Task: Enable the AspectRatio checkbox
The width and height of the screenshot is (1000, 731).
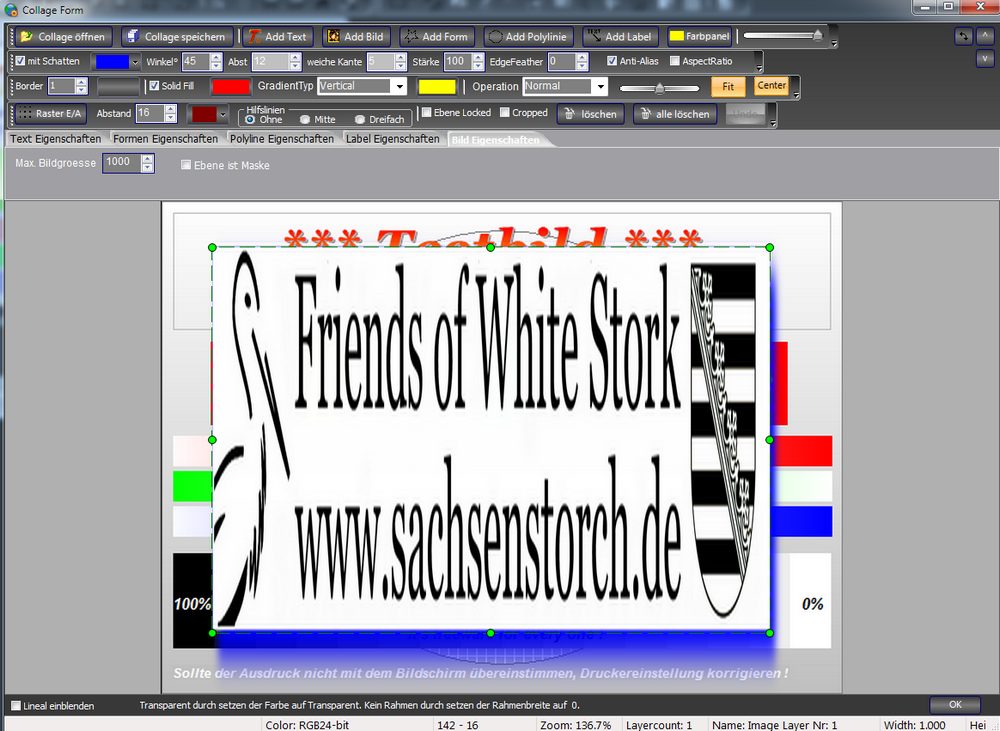Action: coord(675,61)
